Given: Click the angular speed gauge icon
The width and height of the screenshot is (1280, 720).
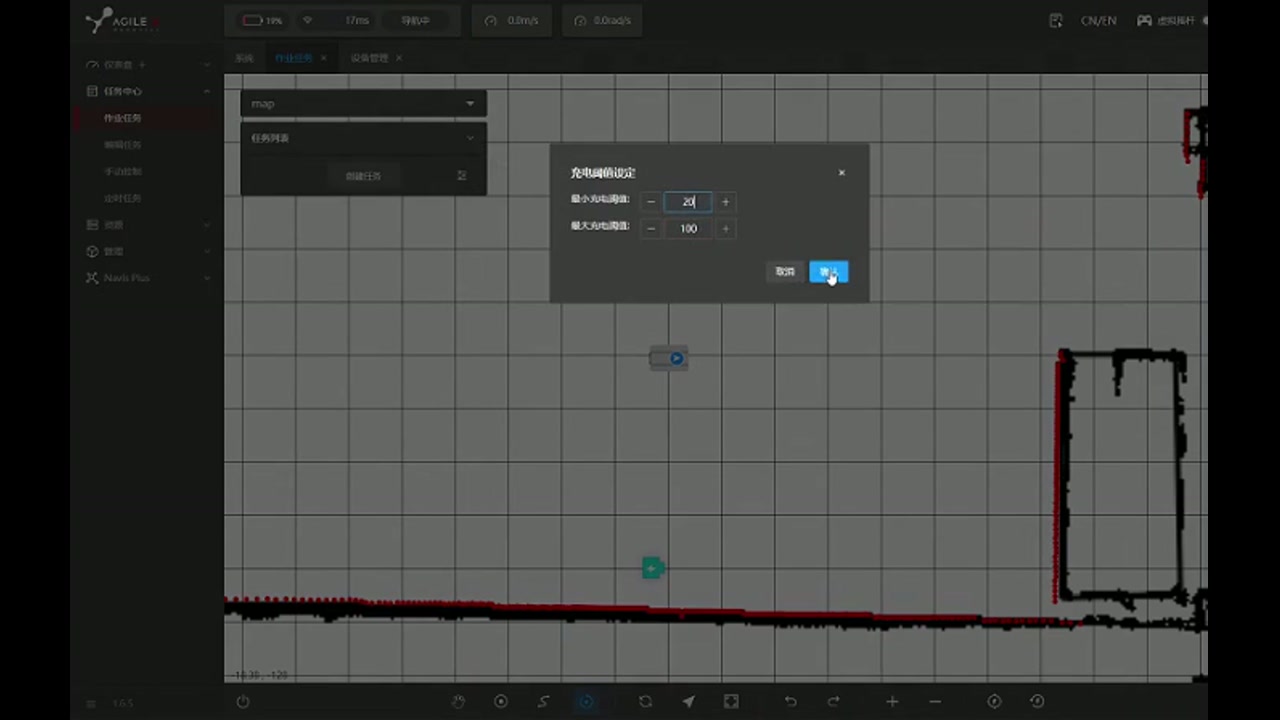Looking at the screenshot, I should [x=581, y=20].
